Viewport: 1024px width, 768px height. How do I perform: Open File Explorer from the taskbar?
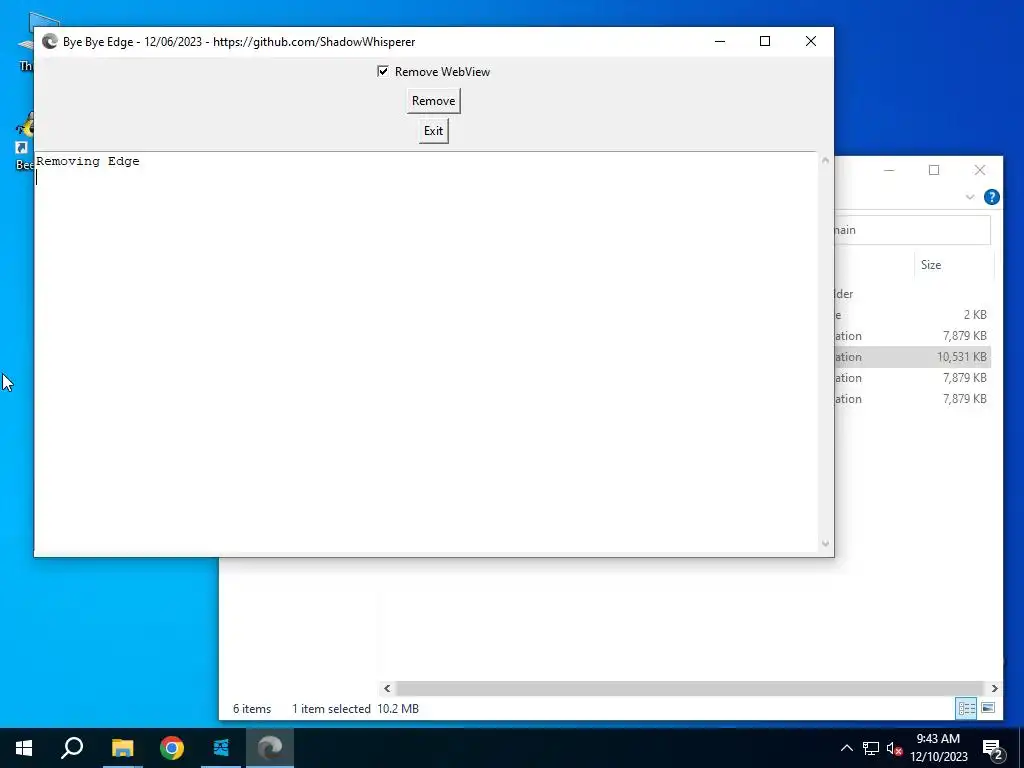(122, 748)
